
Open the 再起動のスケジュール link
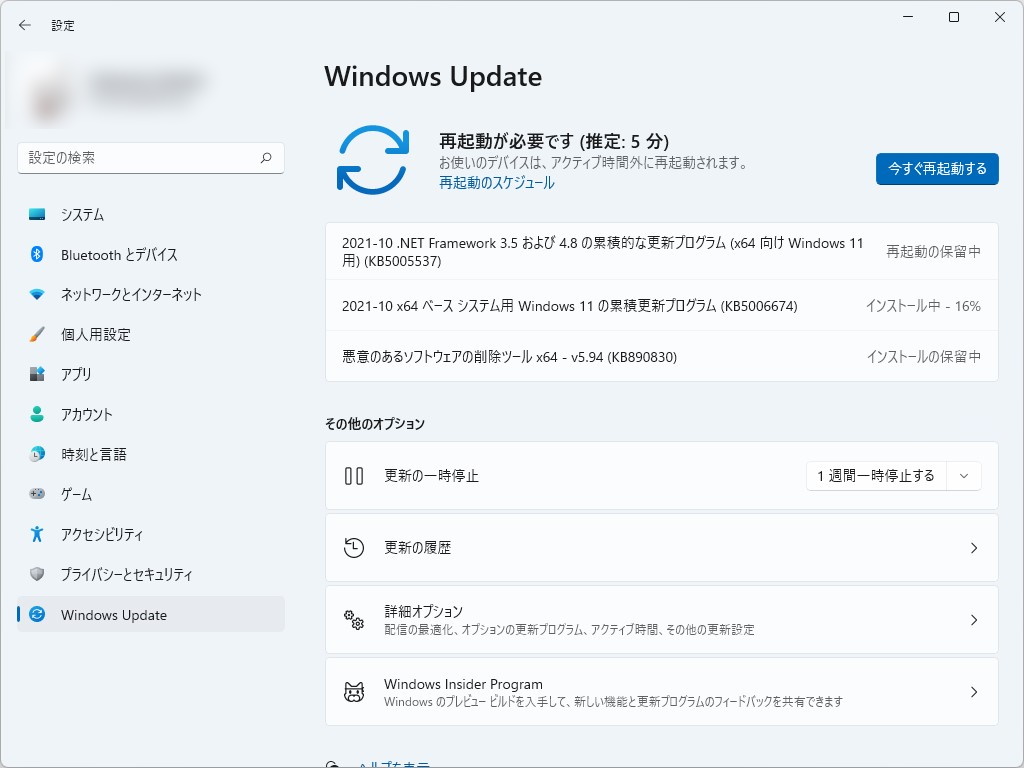(497, 183)
